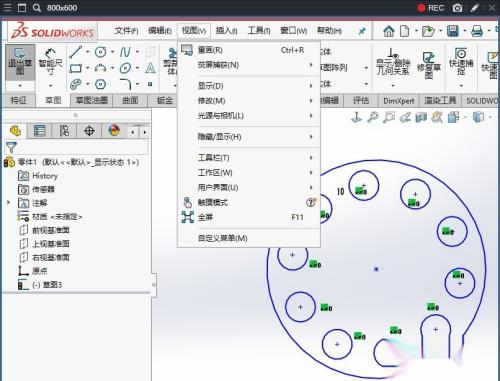Click the Zoom to Area magnifier icon
The height and width of the screenshot is (381, 500).
pos(389,117)
